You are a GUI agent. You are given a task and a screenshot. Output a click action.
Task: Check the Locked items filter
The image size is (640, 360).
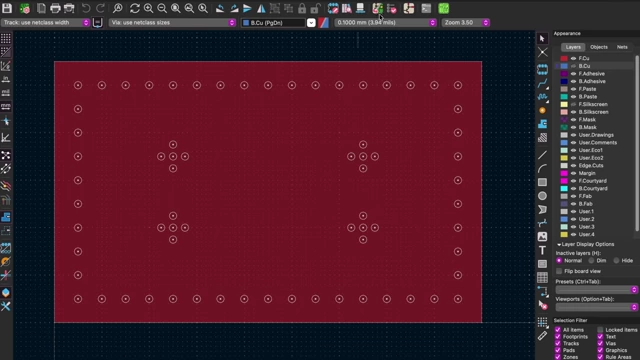600,330
